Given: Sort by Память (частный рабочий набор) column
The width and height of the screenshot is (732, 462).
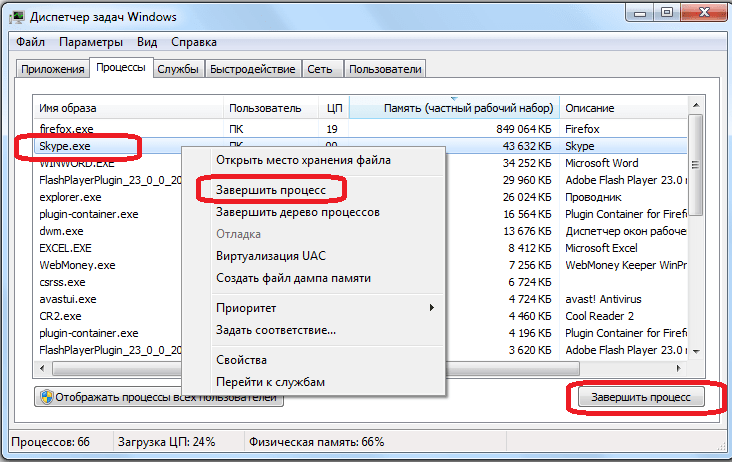Looking at the screenshot, I should coord(454,108).
